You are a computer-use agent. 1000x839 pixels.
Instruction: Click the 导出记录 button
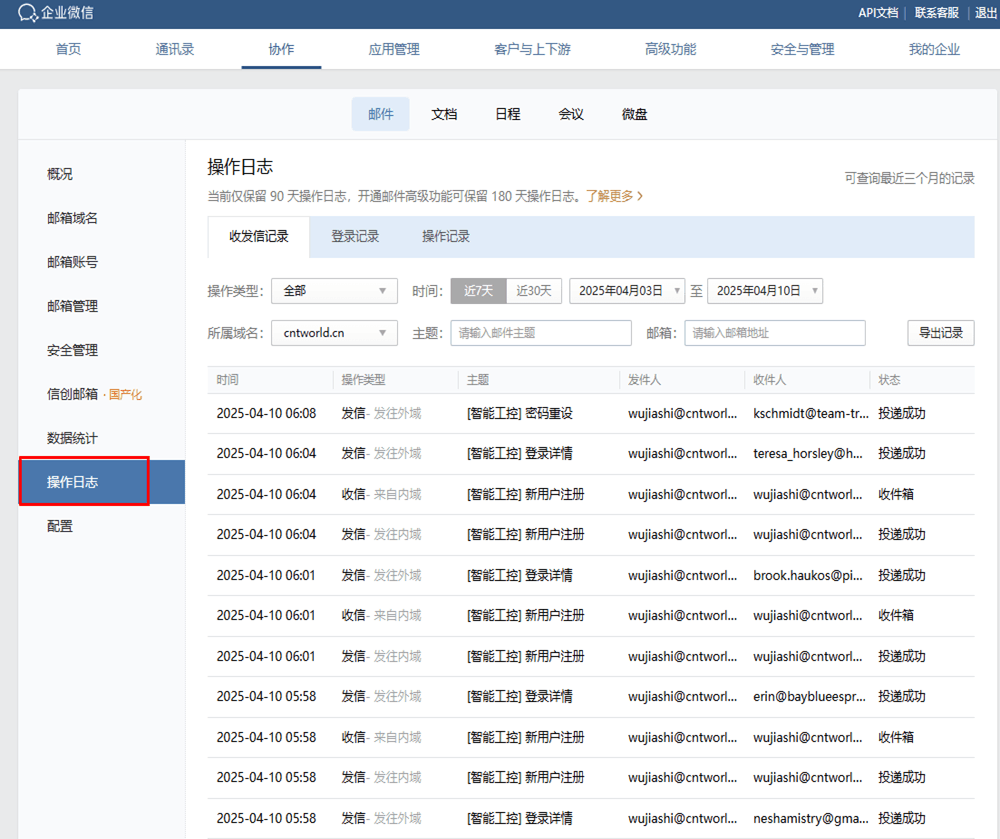940,333
